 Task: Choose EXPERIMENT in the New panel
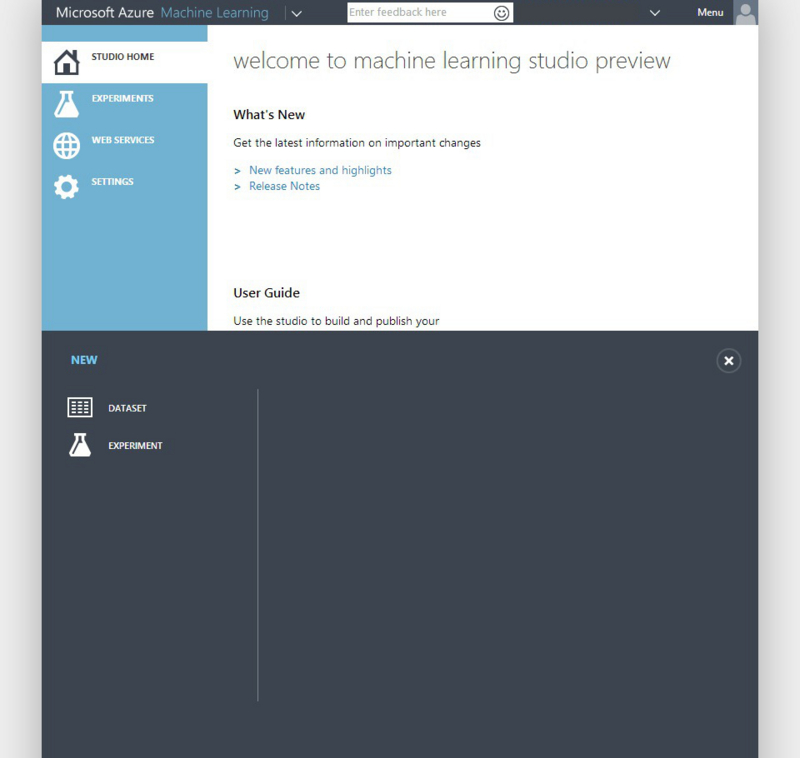pos(135,445)
